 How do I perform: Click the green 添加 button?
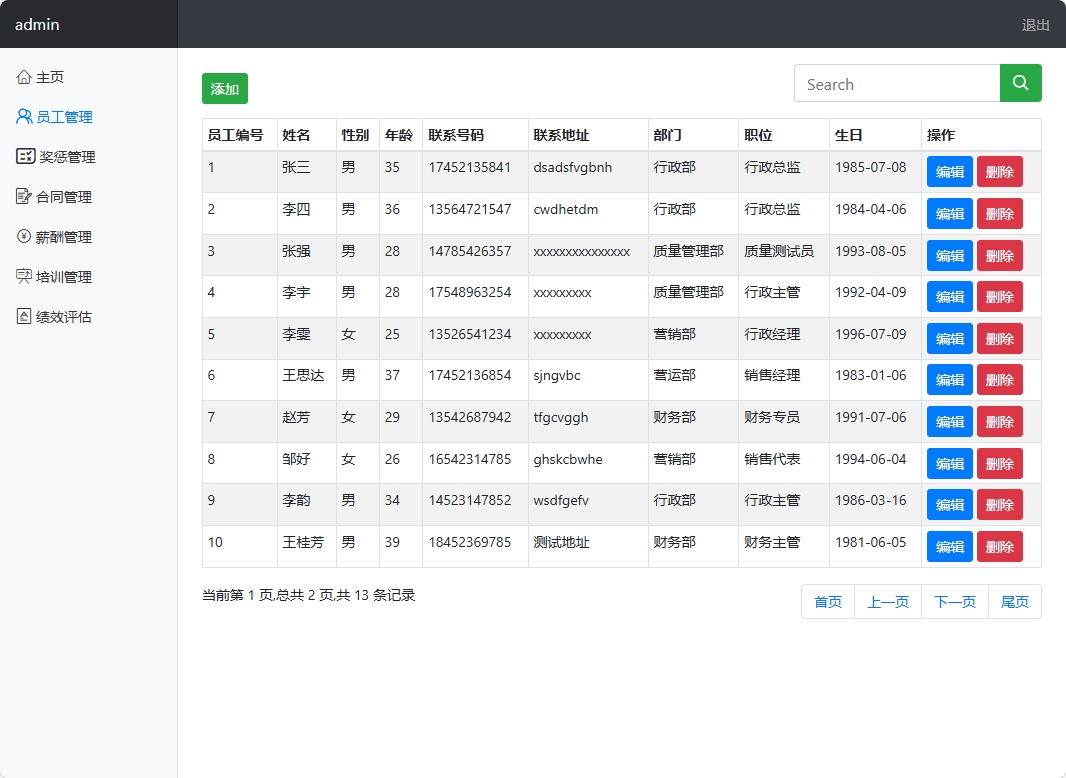pos(224,89)
